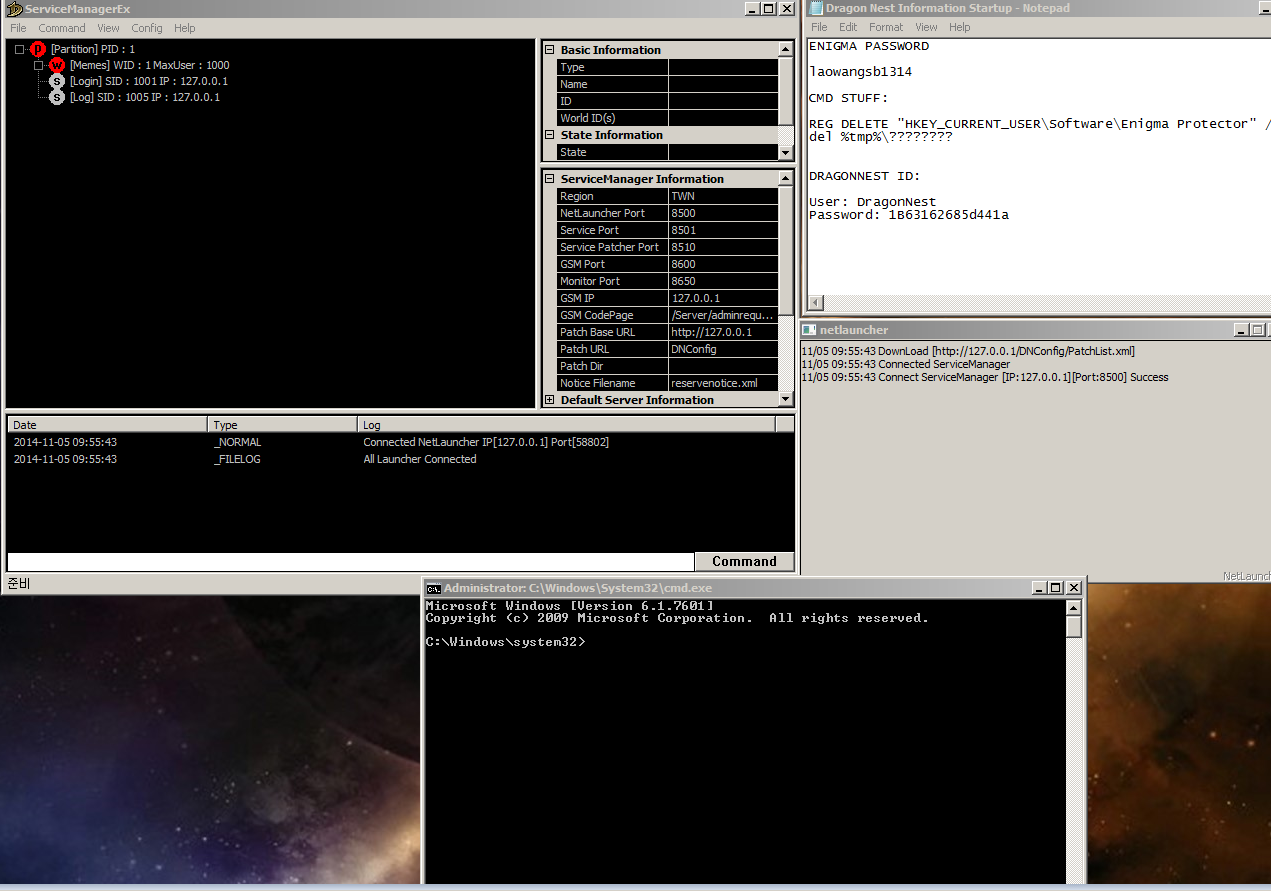Click the Type column header in log
The height and width of the screenshot is (891, 1271).
[x=283, y=425]
